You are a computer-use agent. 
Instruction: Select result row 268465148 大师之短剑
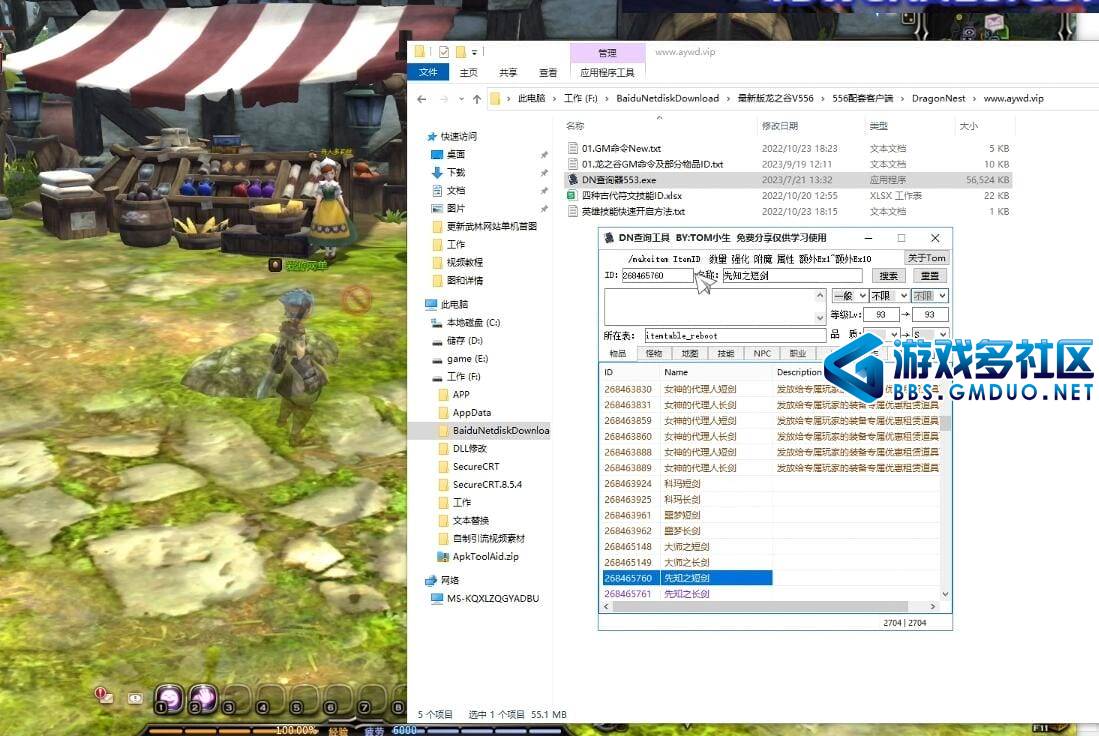coord(770,547)
